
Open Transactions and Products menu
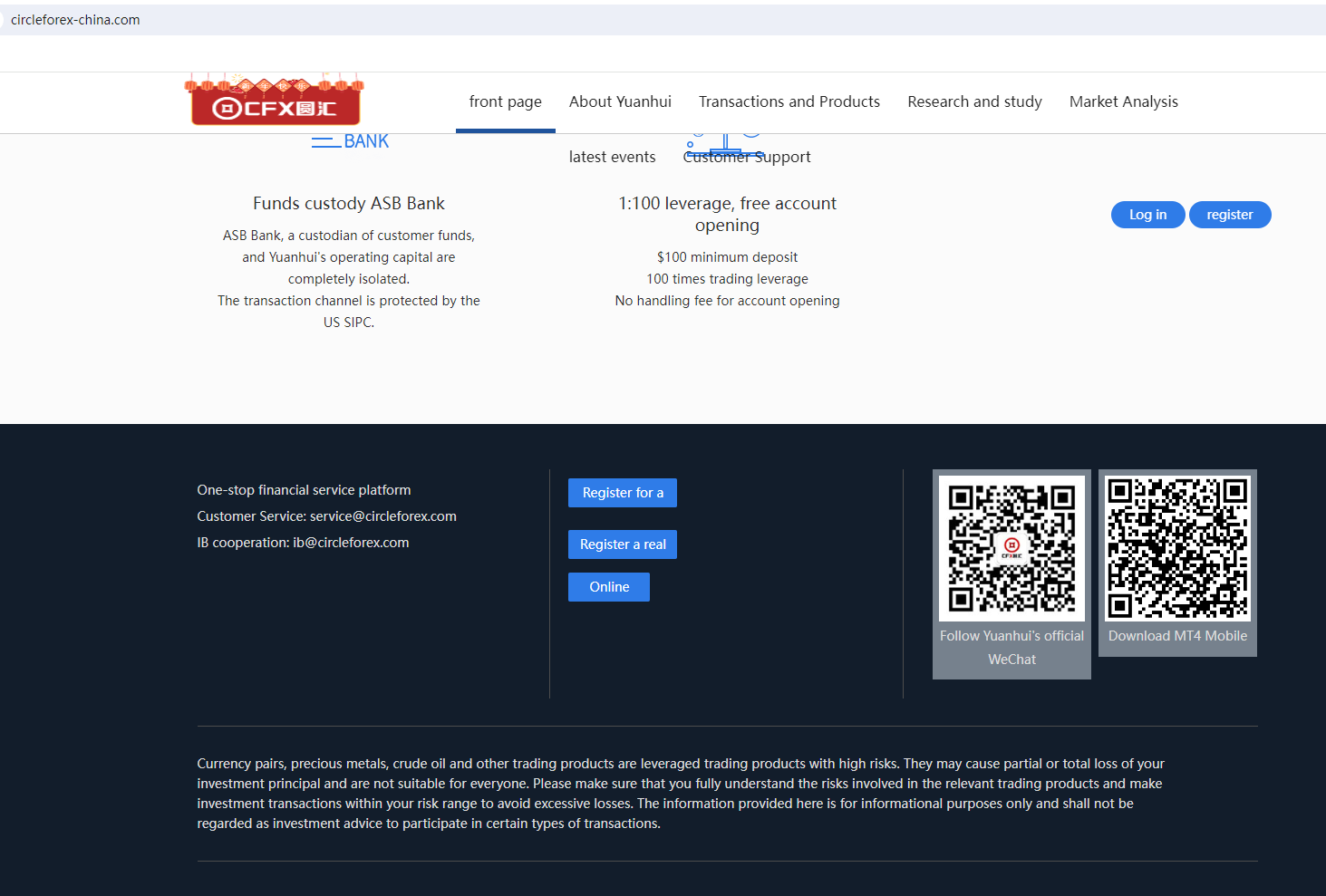[x=789, y=101]
